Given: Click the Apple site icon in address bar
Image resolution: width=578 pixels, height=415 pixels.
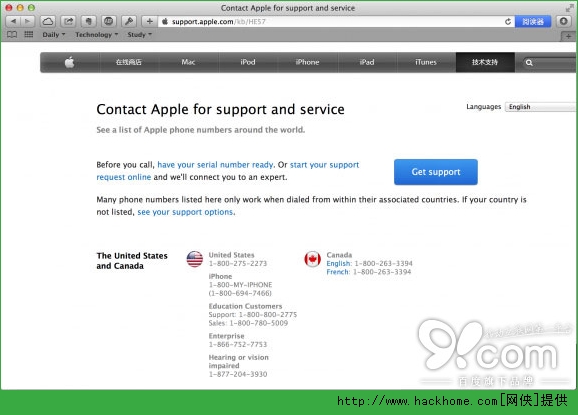Looking at the screenshot, I should coord(165,21).
